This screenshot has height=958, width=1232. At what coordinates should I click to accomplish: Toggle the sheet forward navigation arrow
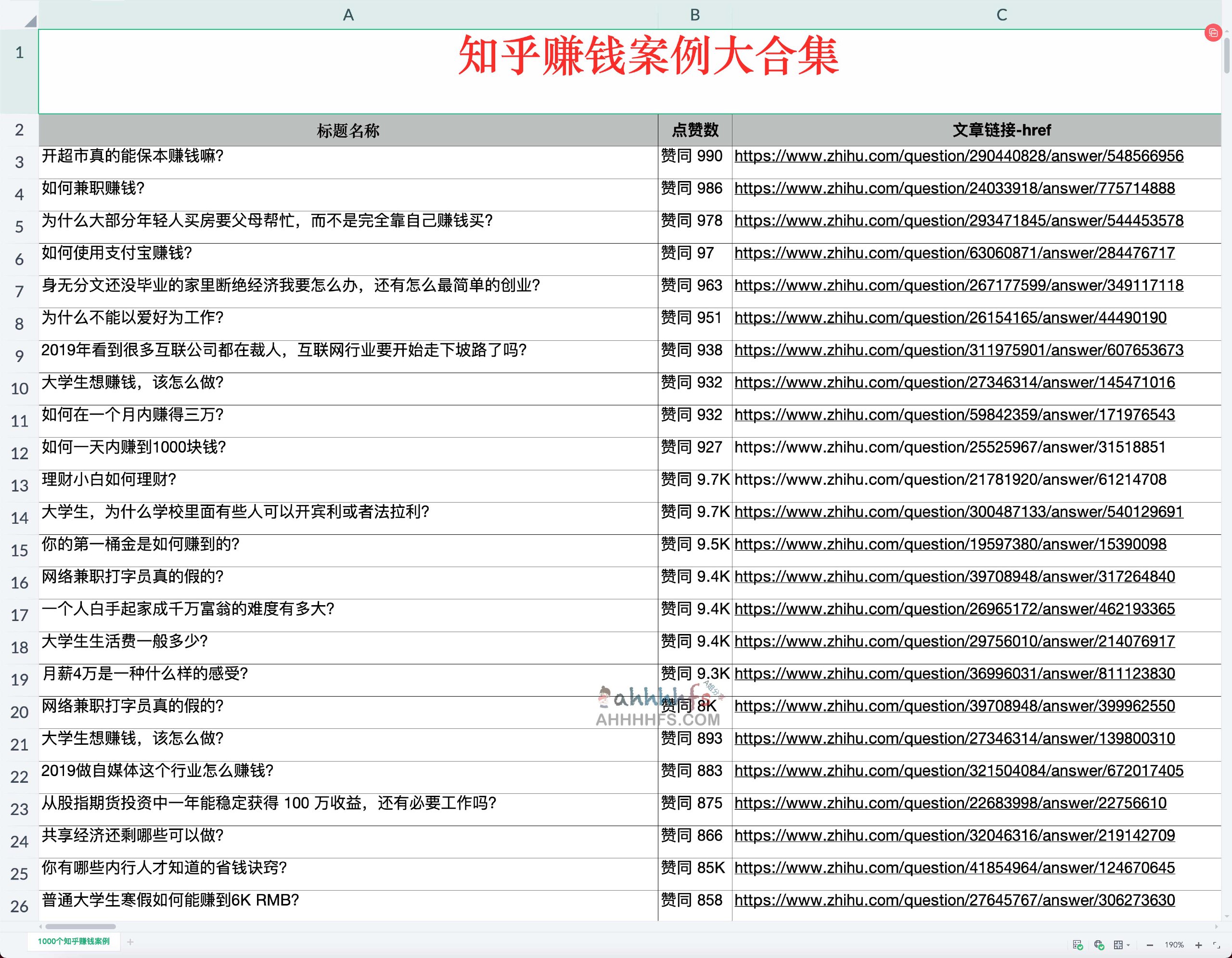tap(1217, 927)
